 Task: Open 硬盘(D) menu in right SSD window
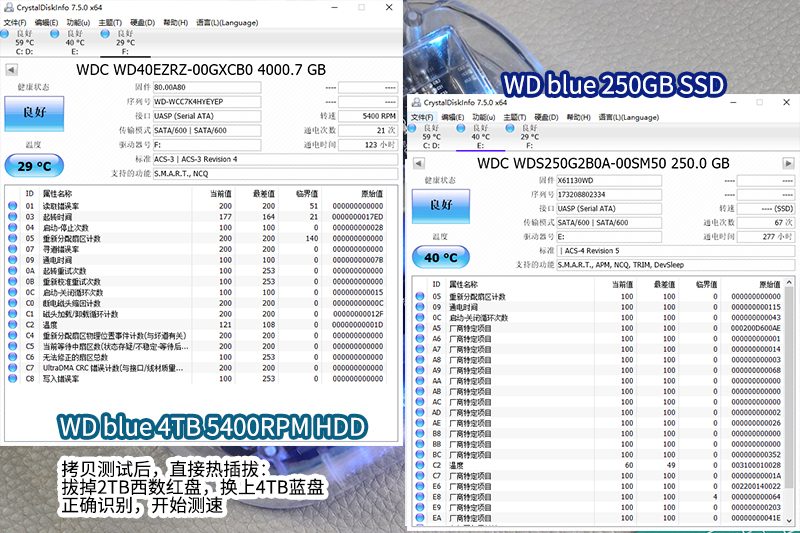pyautogui.click(x=546, y=117)
